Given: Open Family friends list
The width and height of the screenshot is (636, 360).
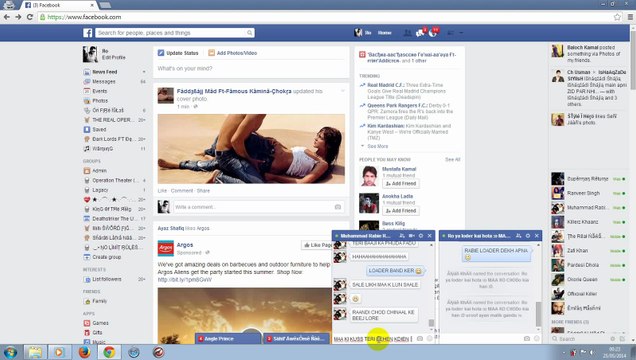Looking at the screenshot, I should click(99, 301).
